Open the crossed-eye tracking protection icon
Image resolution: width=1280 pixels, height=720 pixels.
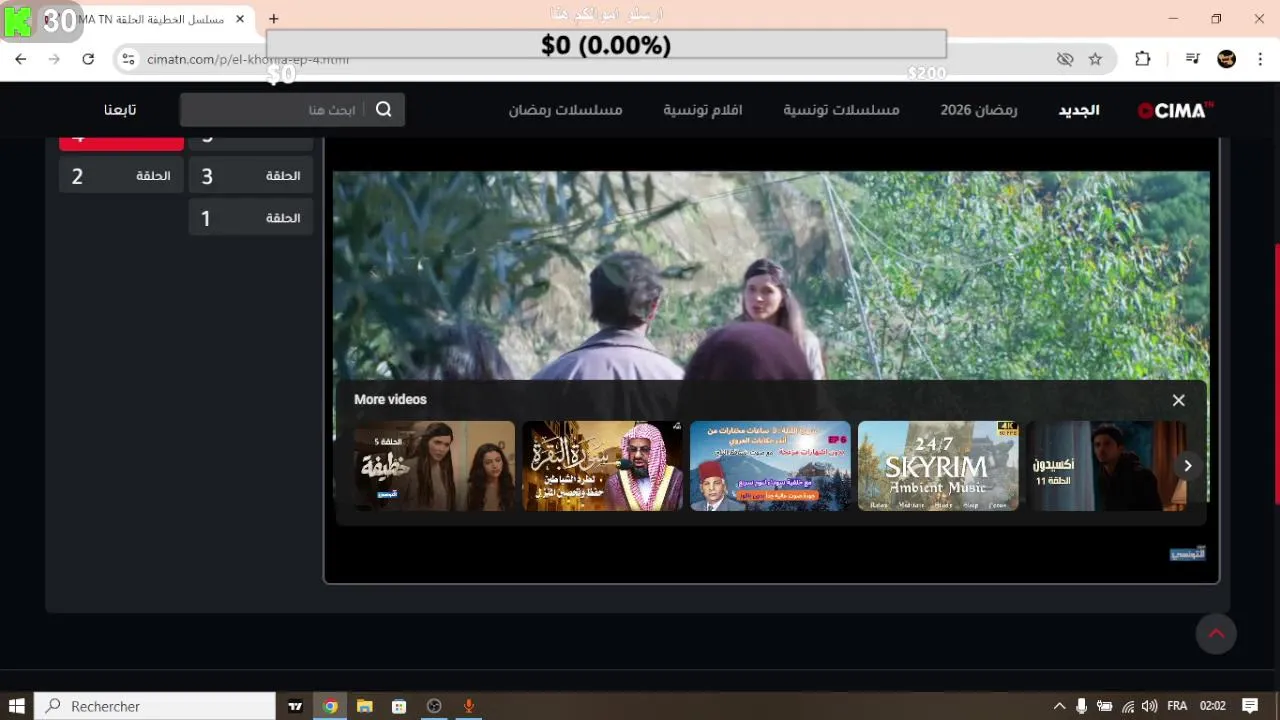point(1065,59)
